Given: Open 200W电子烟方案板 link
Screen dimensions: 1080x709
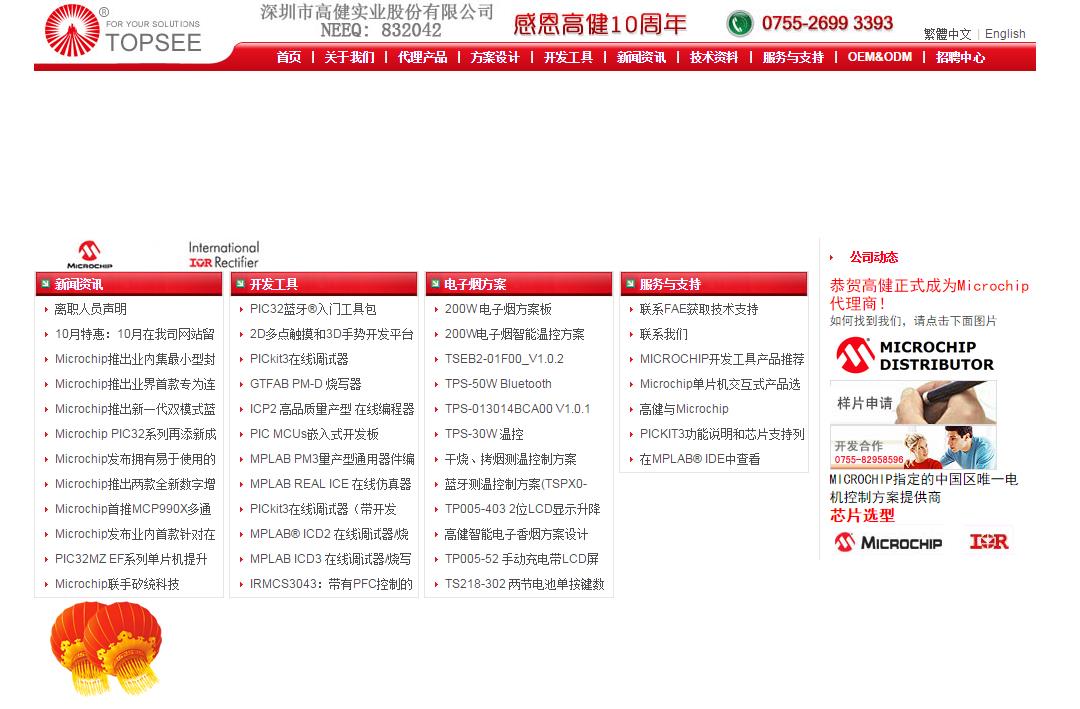Looking at the screenshot, I should 498,309.
